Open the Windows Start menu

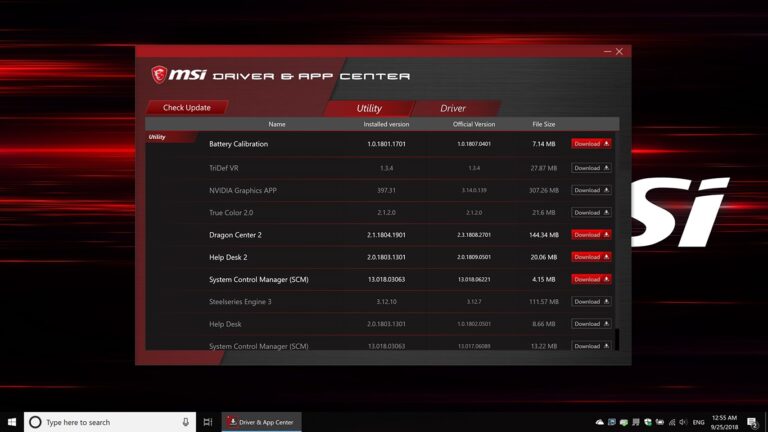point(12,422)
